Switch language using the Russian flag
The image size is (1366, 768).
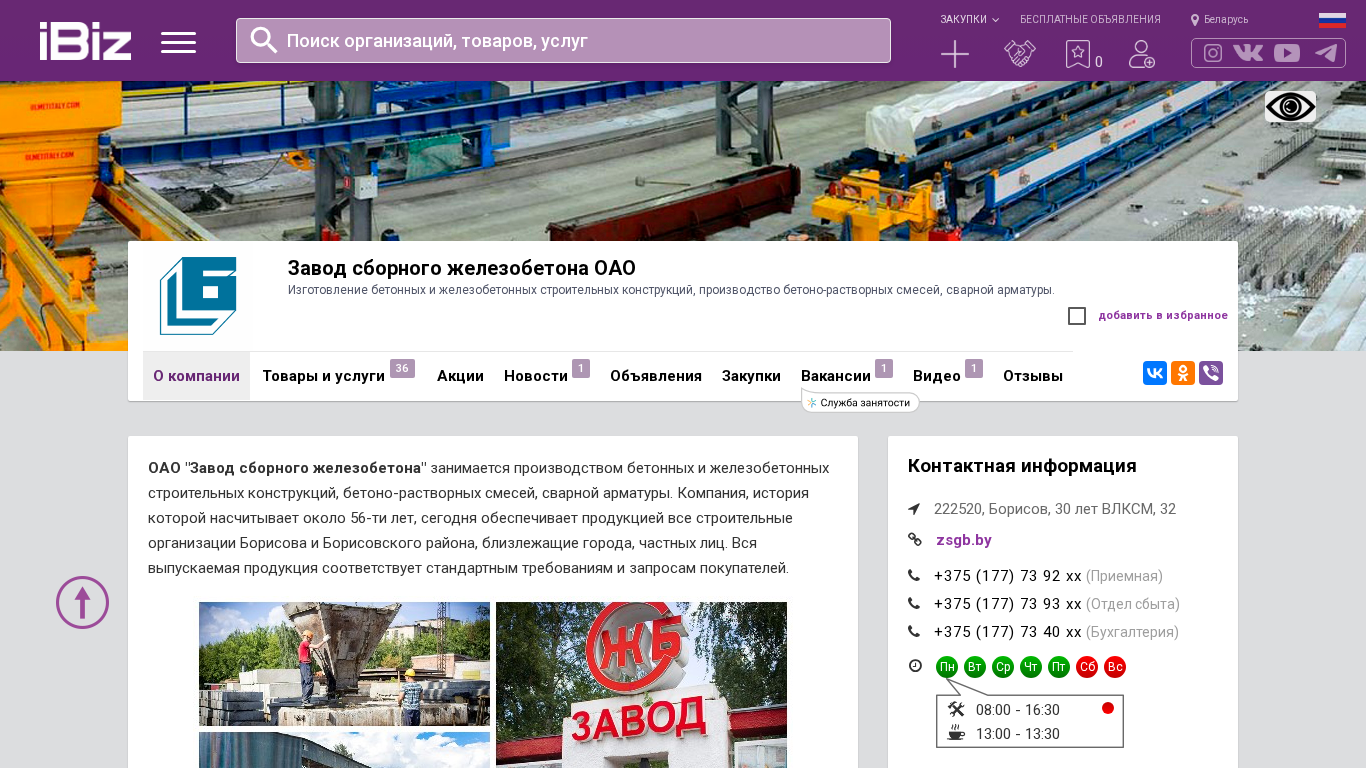click(1332, 20)
